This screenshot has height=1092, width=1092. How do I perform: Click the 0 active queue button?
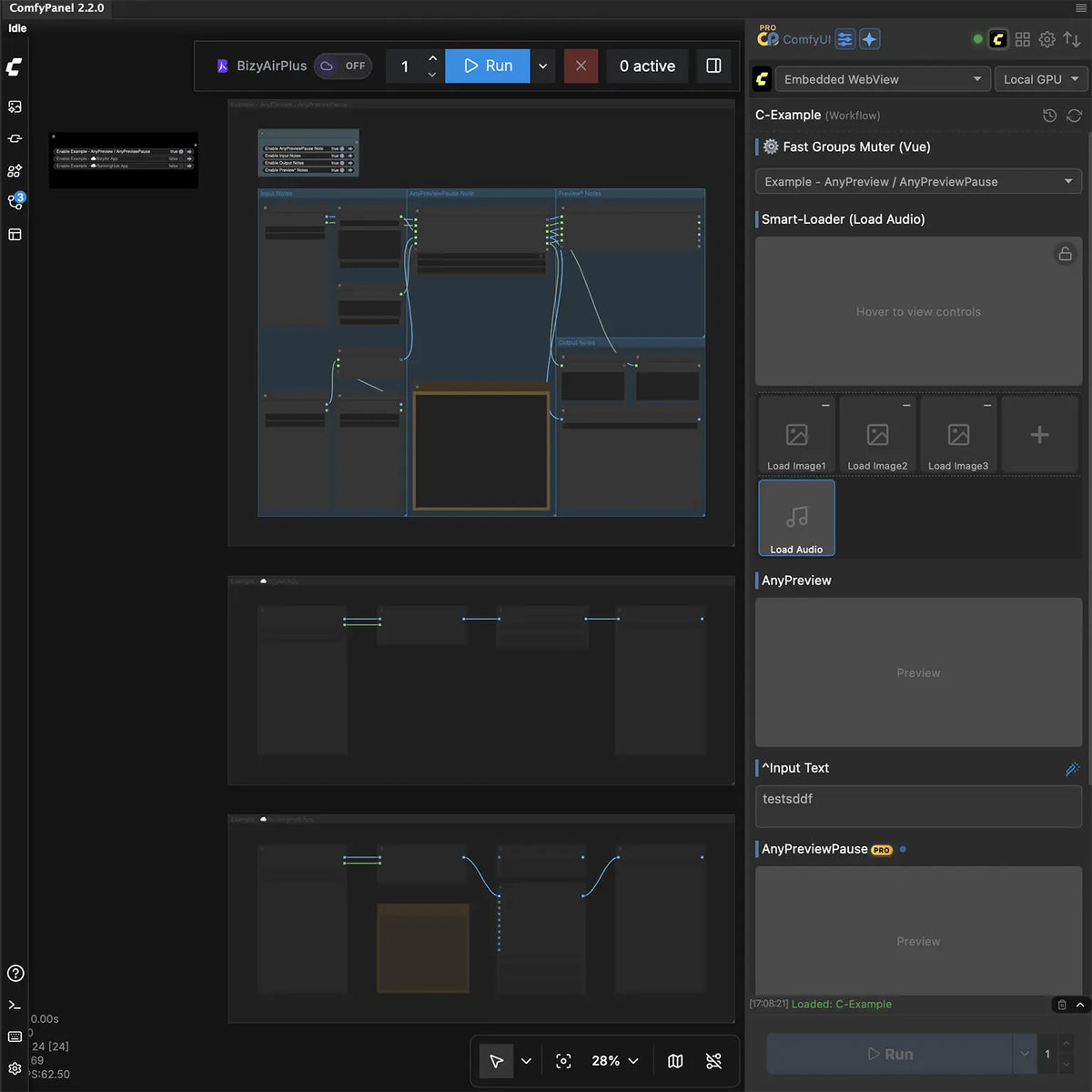click(647, 66)
